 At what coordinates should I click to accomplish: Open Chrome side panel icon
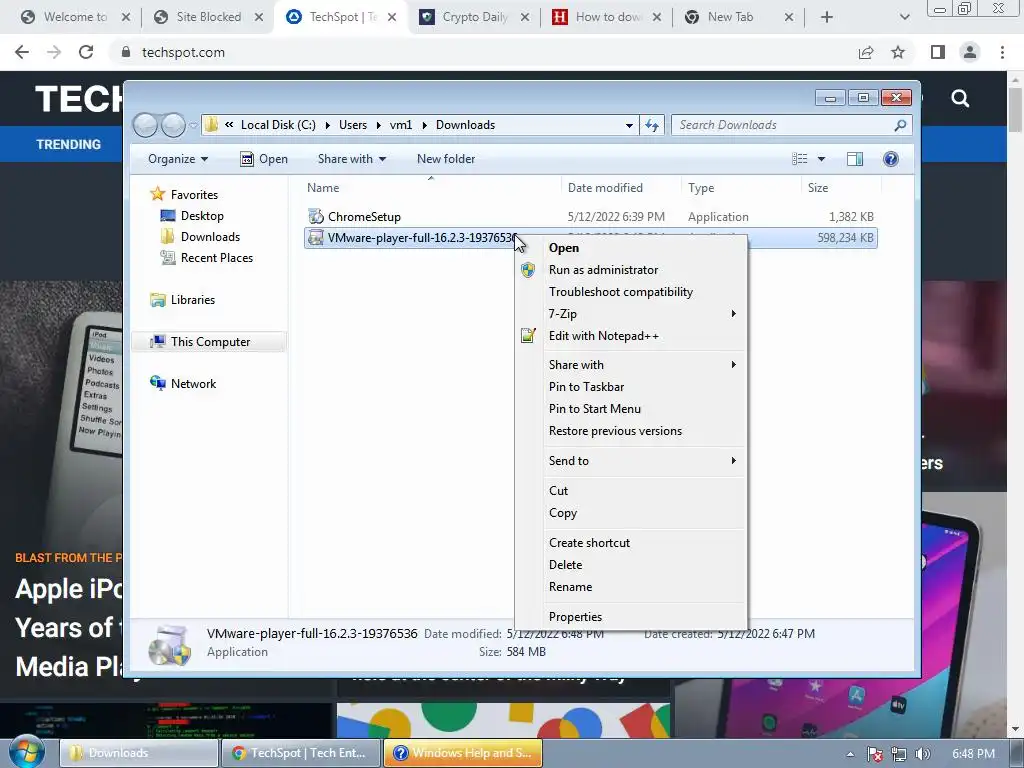click(x=938, y=52)
